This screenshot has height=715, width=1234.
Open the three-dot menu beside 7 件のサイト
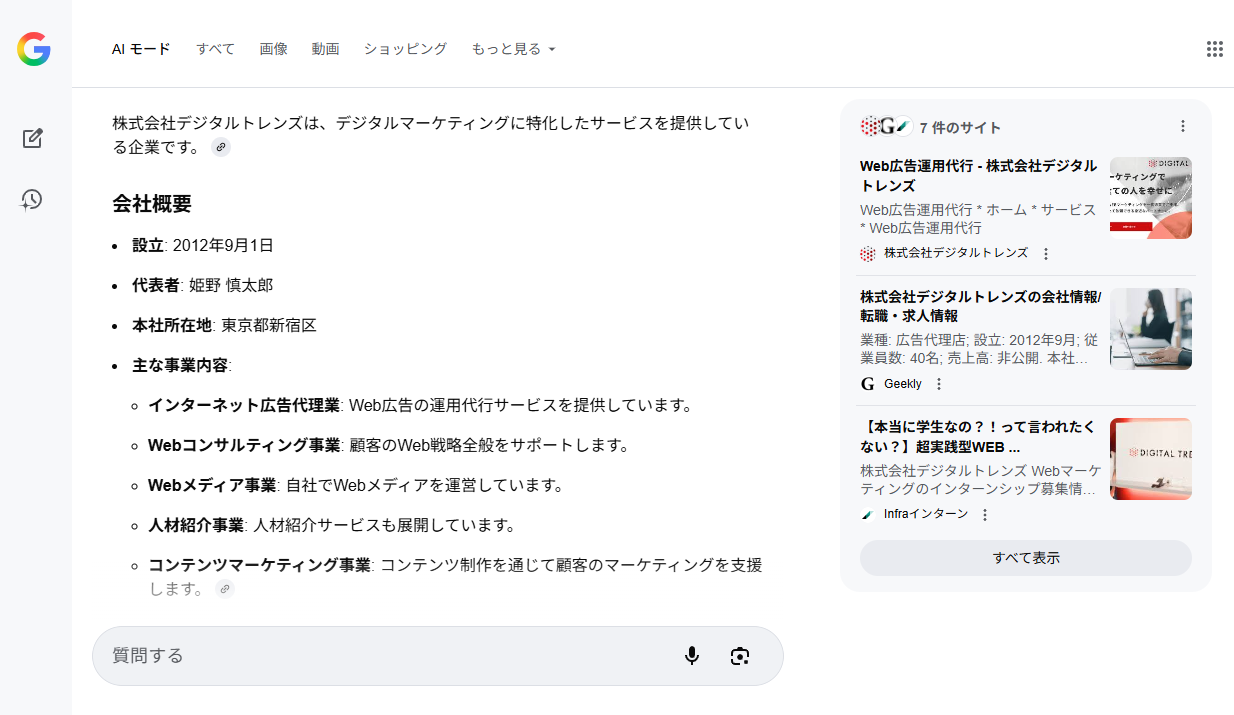pyautogui.click(x=1183, y=126)
